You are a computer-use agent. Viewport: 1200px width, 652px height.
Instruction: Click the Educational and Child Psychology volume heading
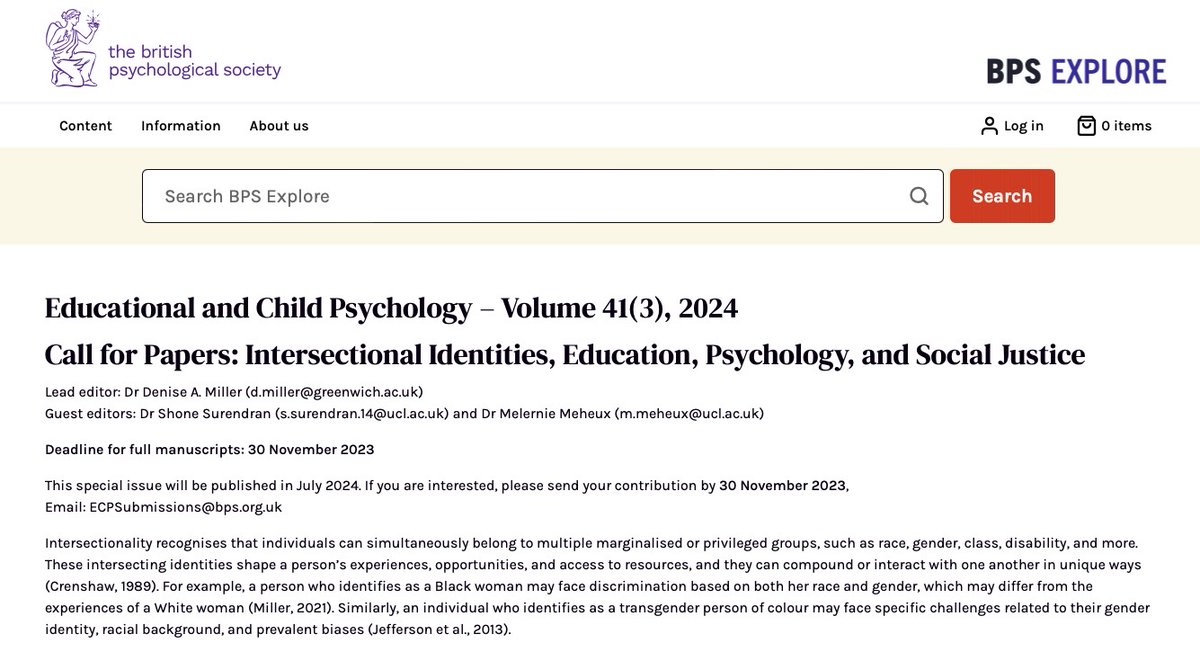tap(392, 309)
